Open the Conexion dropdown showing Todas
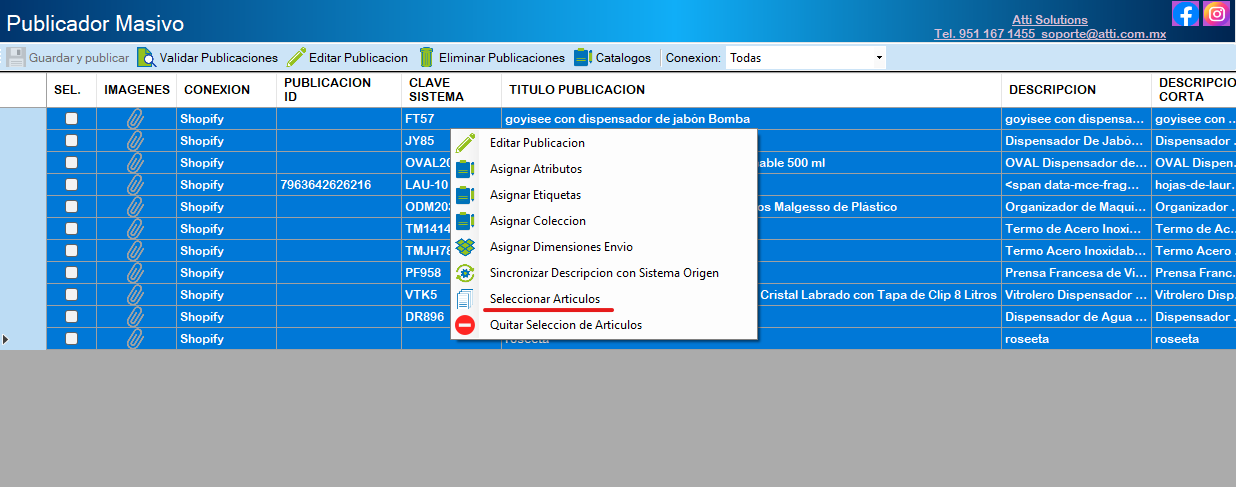The image size is (1236, 487). pyautogui.click(x=806, y=58)
